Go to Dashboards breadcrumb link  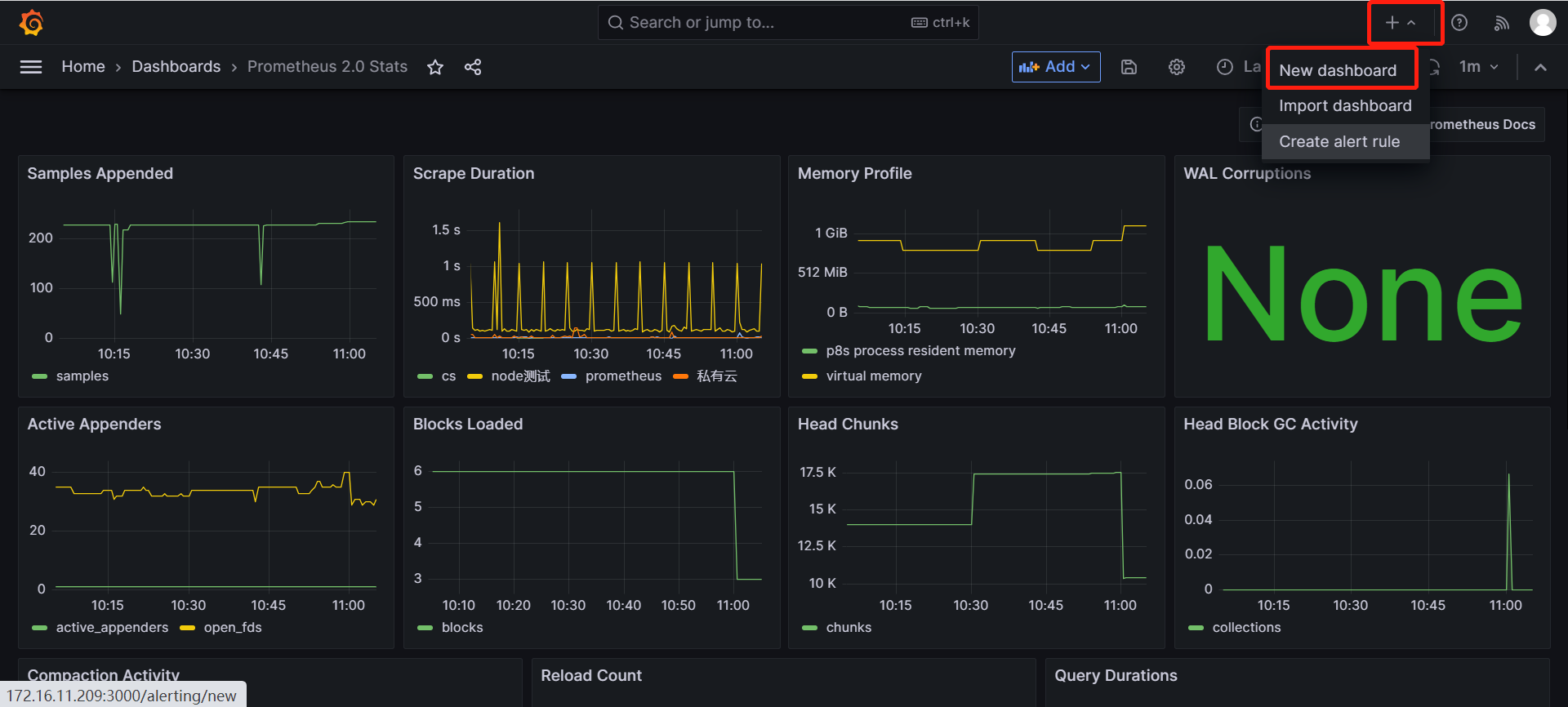click(x=176, y=67)
